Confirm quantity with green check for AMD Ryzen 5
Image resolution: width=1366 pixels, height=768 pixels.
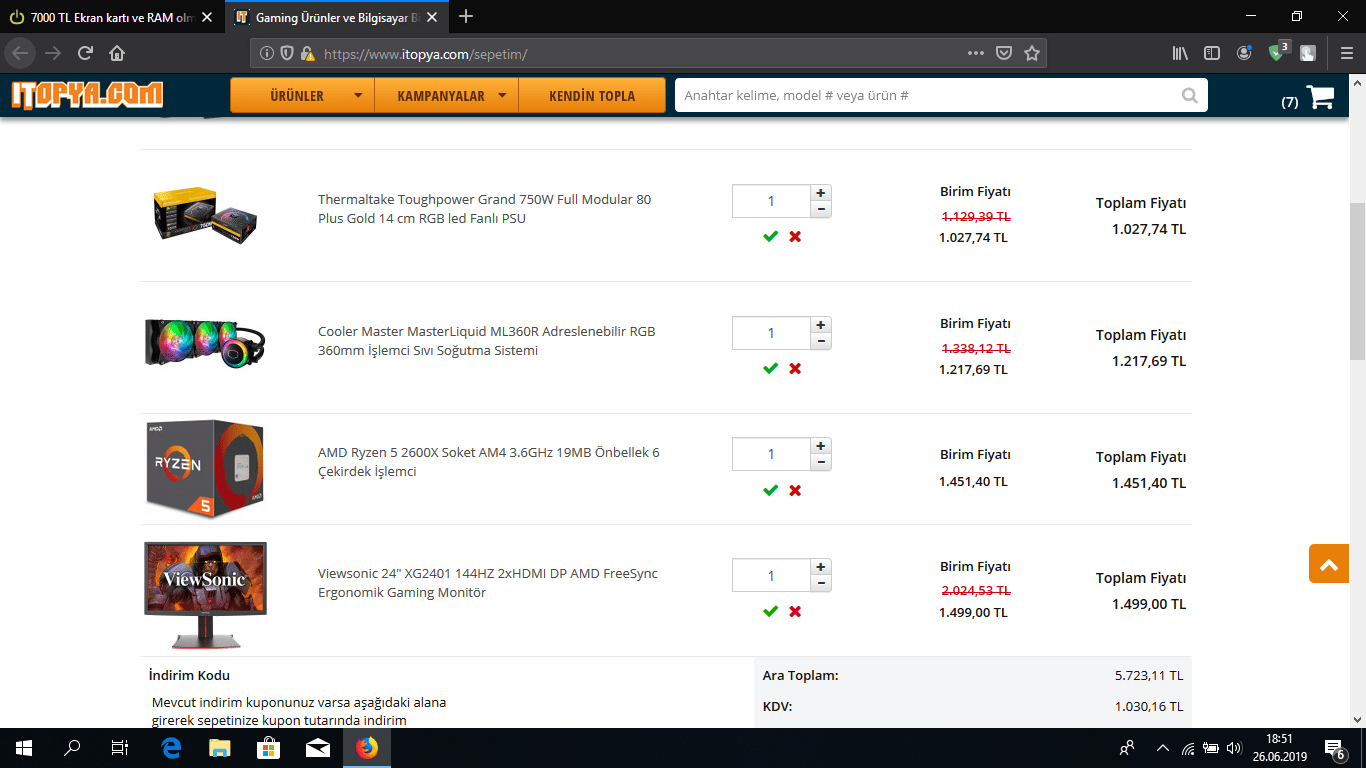tap(770, 490)
